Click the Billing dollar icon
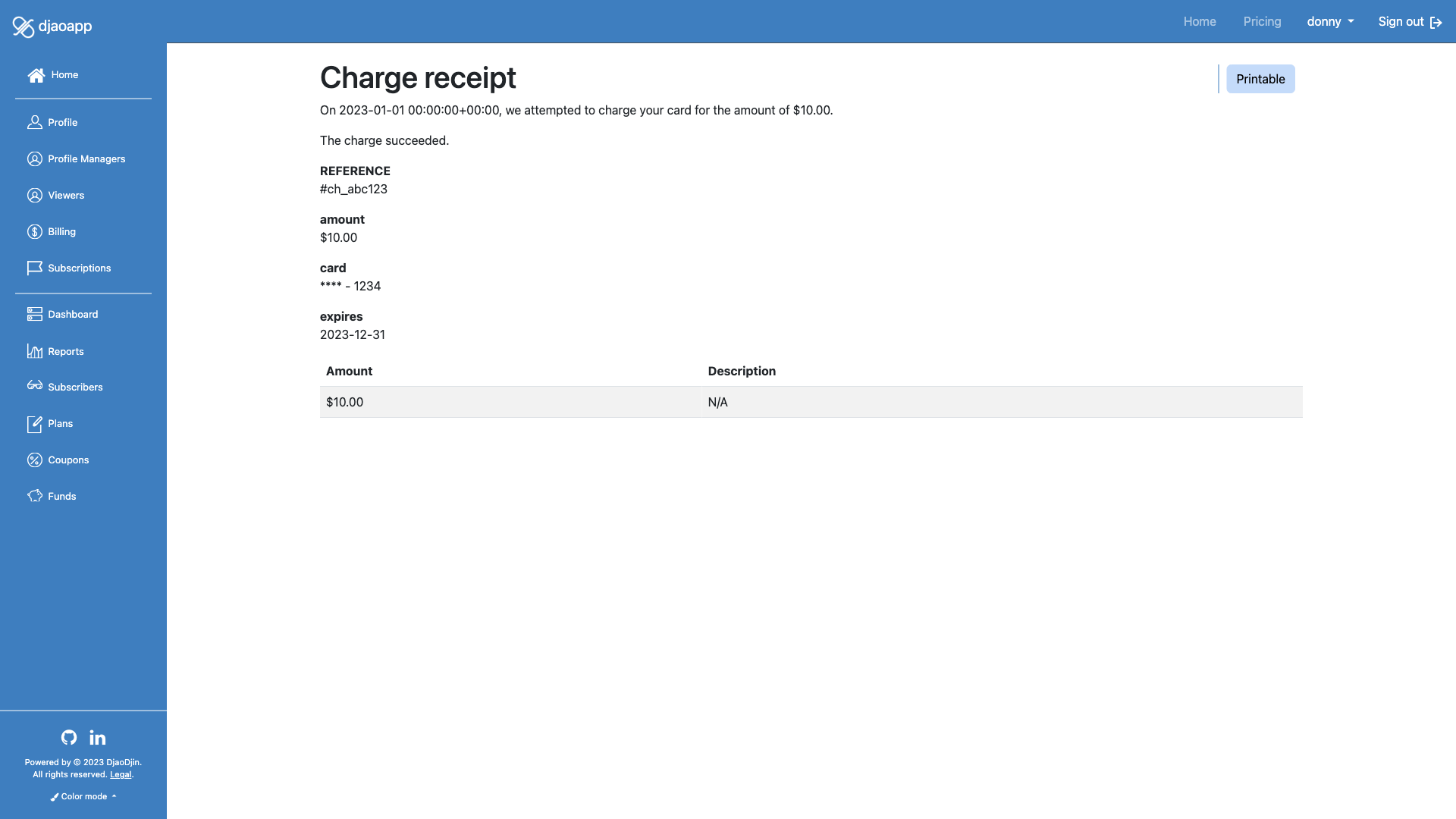The image size is (1456, 819). (x=35, y=231)
